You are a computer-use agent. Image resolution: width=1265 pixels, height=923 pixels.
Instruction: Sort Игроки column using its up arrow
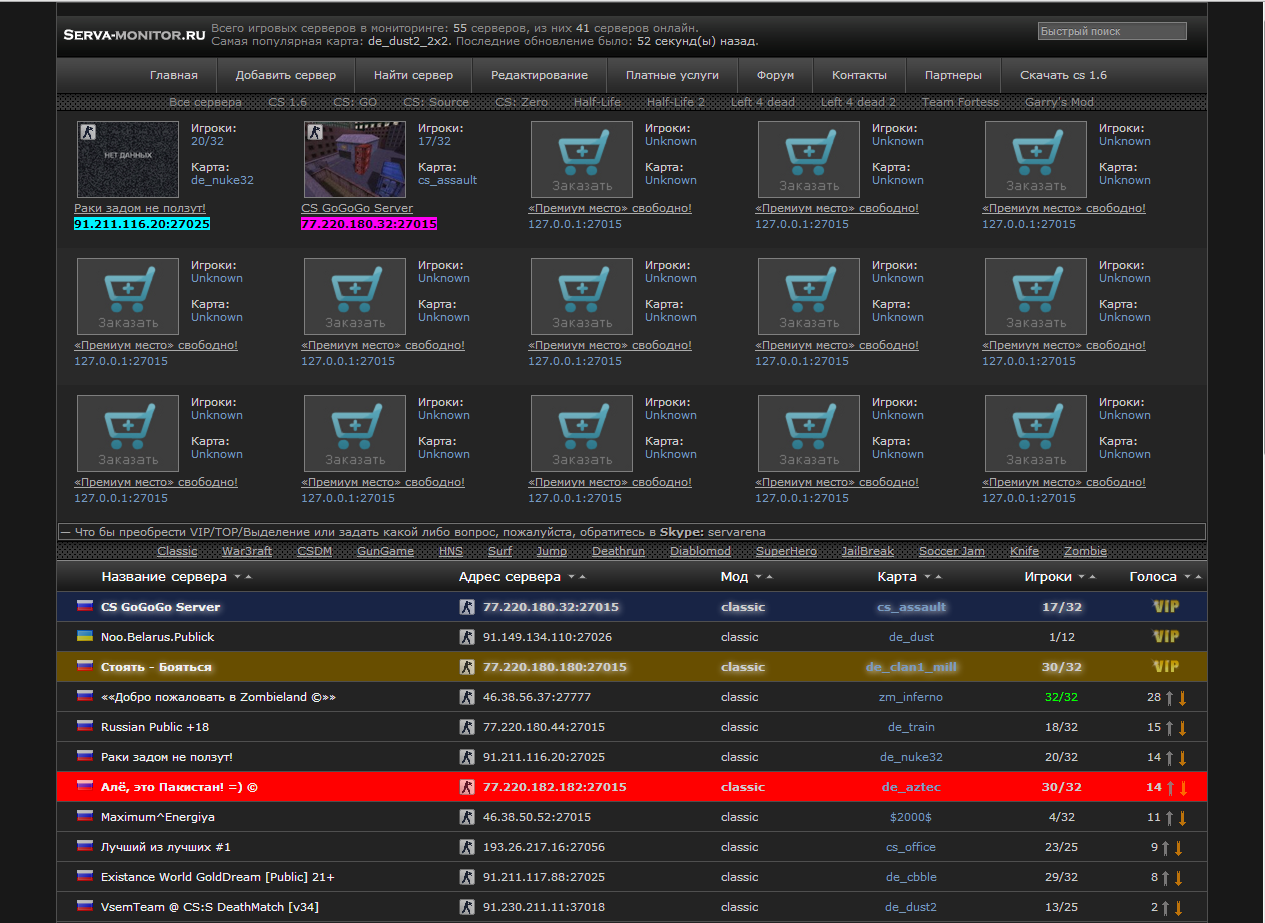1092,577
